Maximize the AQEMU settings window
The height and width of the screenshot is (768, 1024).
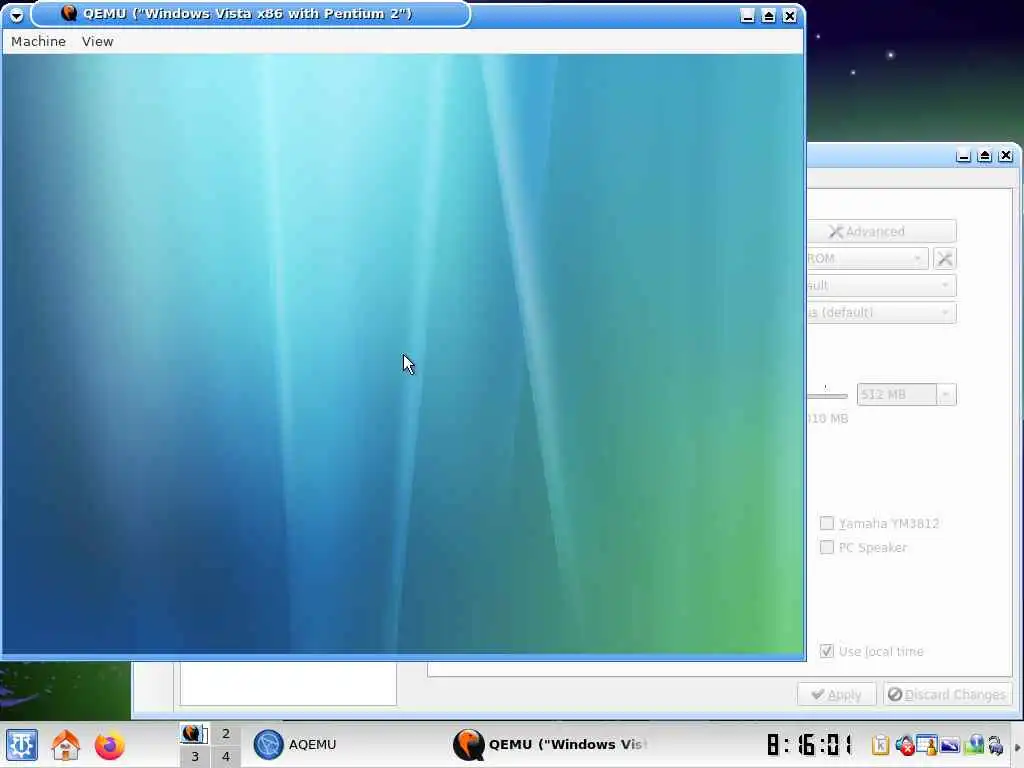pos(985,155)
